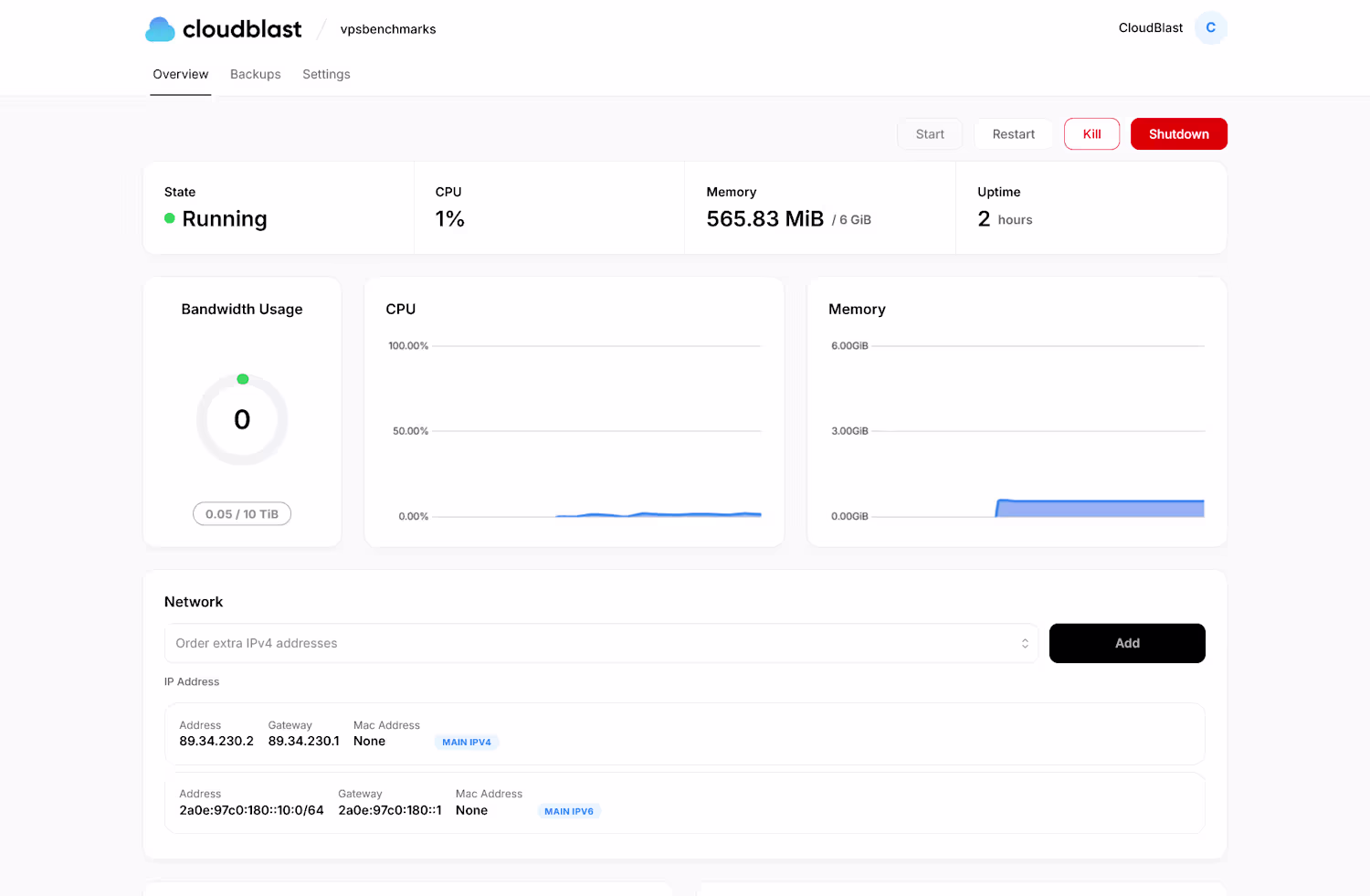Restart the server with Restart button
The width and height of the screenshot is (1370, 896).
click(1014, 134)
